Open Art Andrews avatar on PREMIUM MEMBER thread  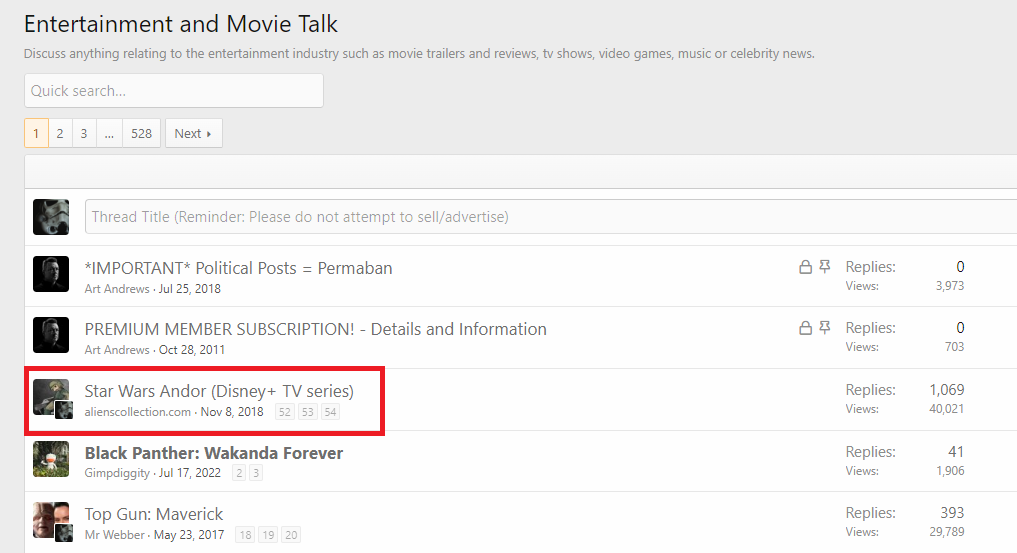point(51,335)
